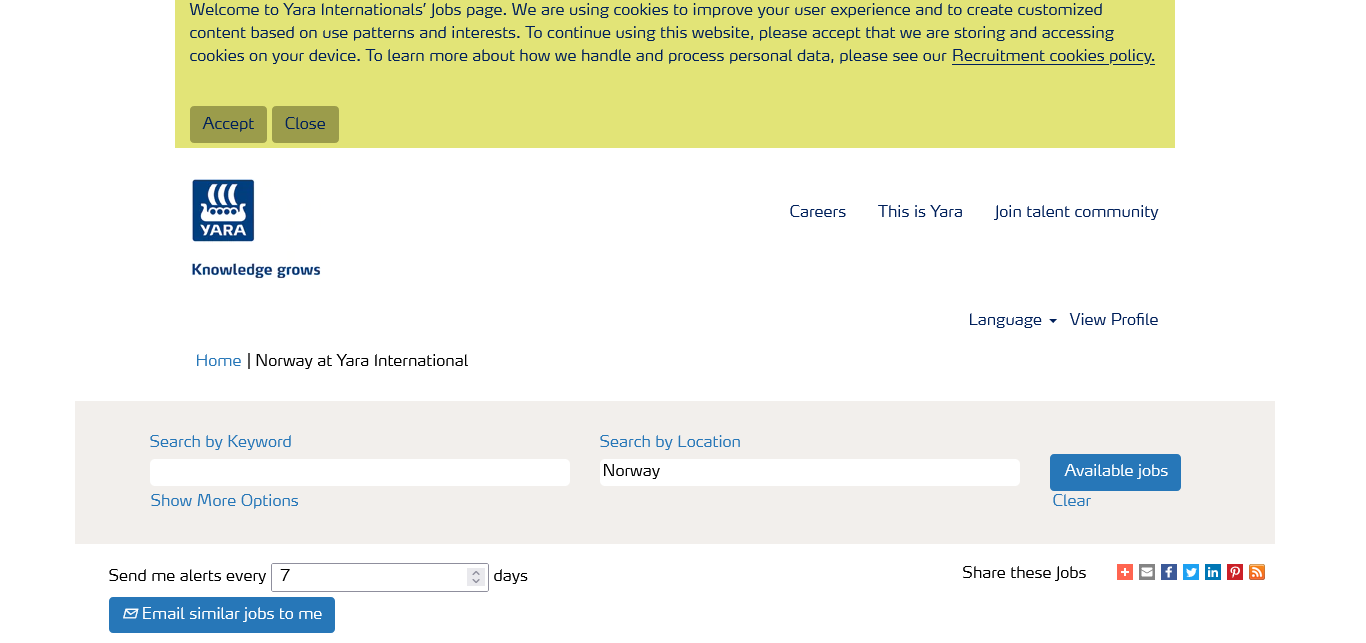Go to This is Yara
1366x643 pixels.
point(920,212)
